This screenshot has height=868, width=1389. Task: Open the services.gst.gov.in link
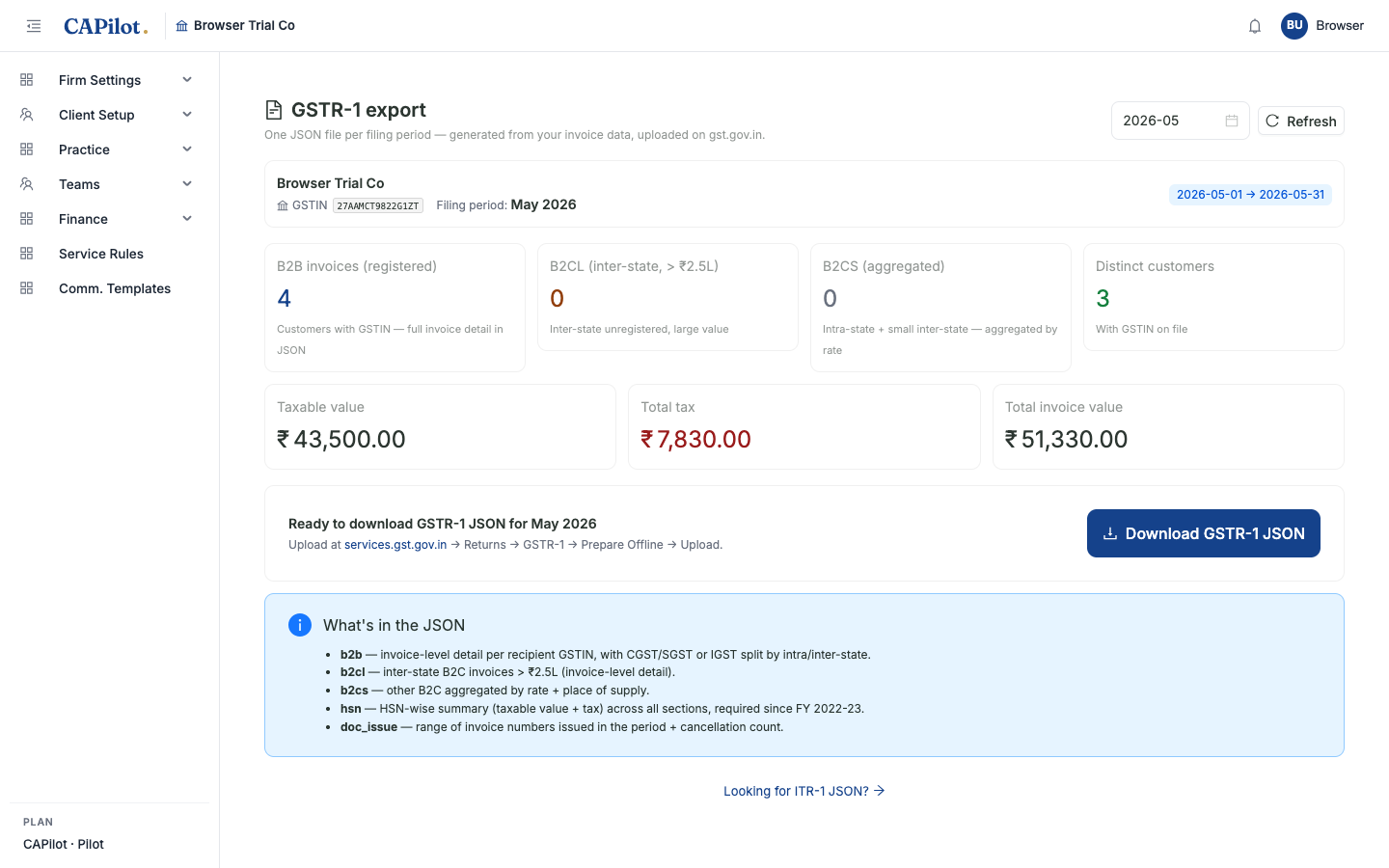click(x=395, y=545)
